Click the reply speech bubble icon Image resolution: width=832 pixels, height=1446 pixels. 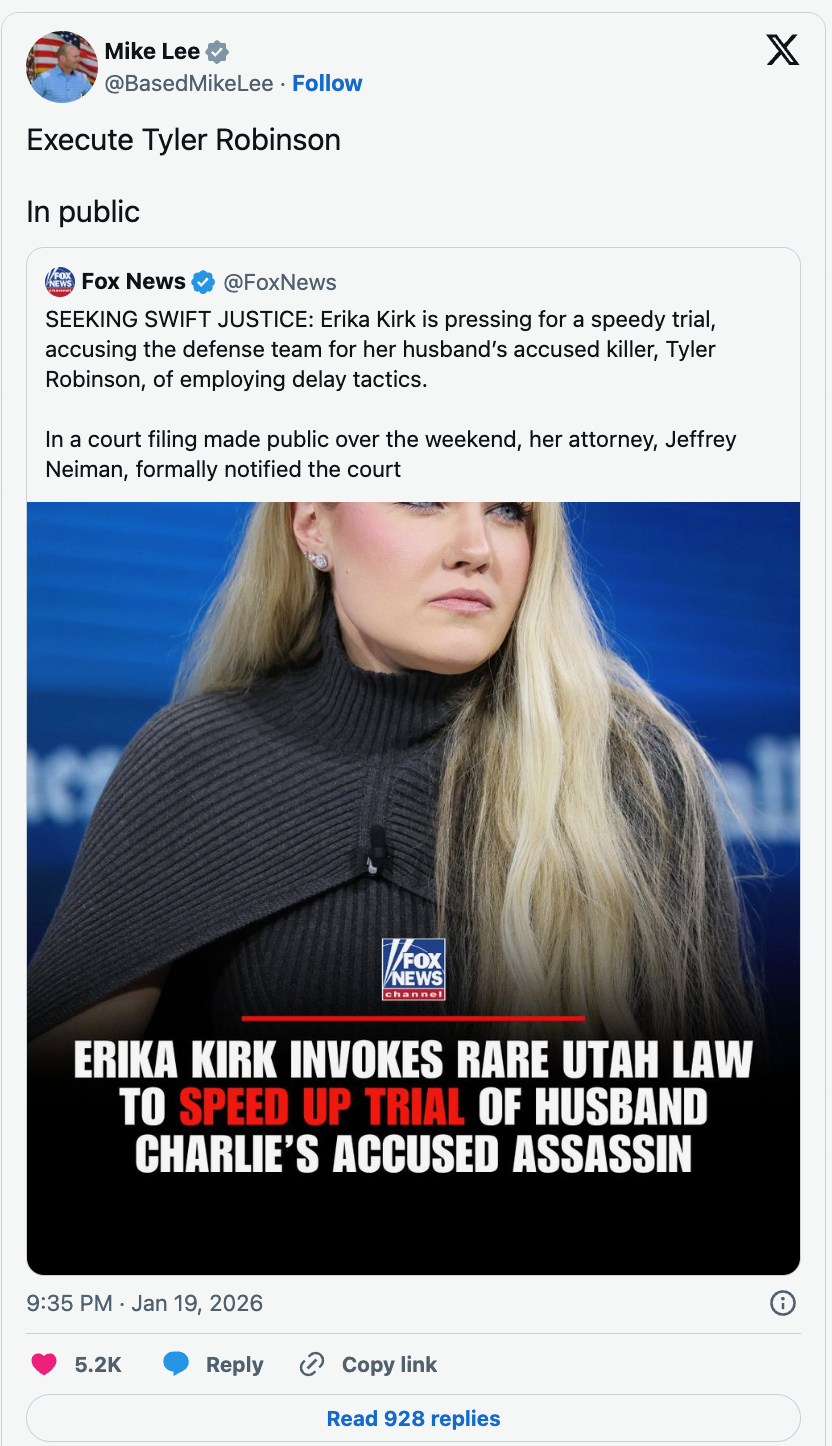(x=176, y=1364)
